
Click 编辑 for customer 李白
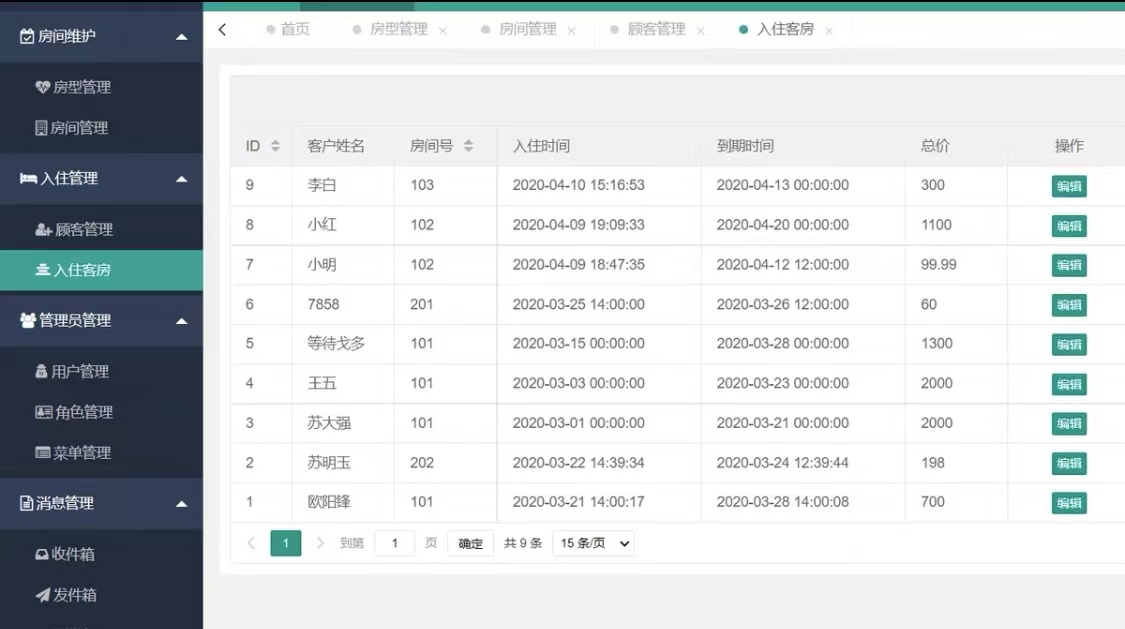(x=1068, y=186)
